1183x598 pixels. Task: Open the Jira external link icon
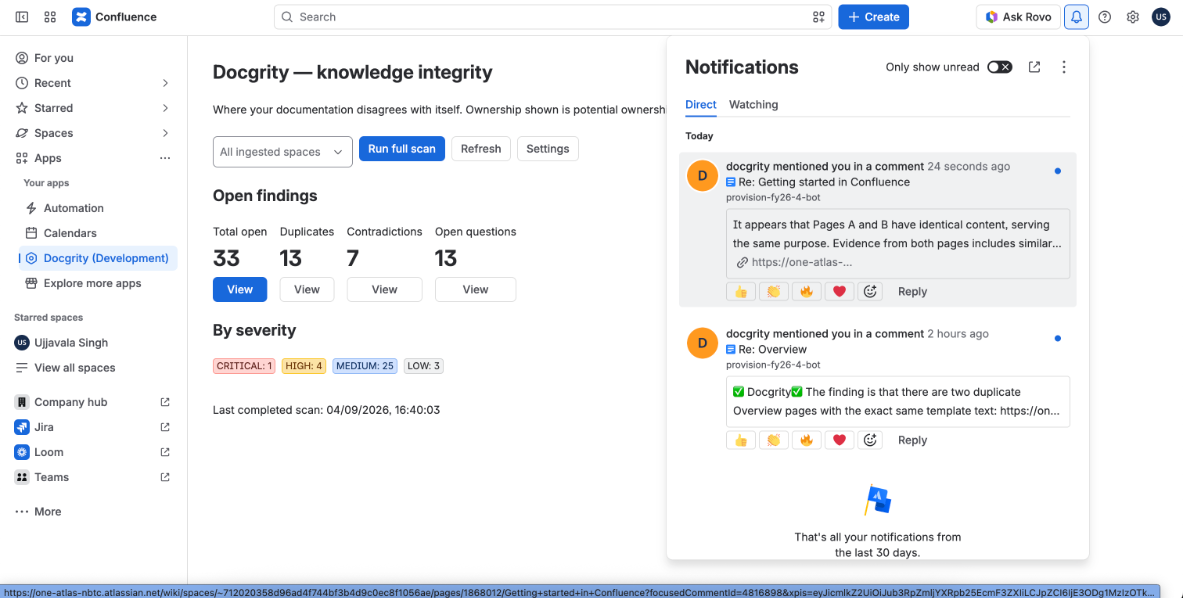tap(165, 427)
